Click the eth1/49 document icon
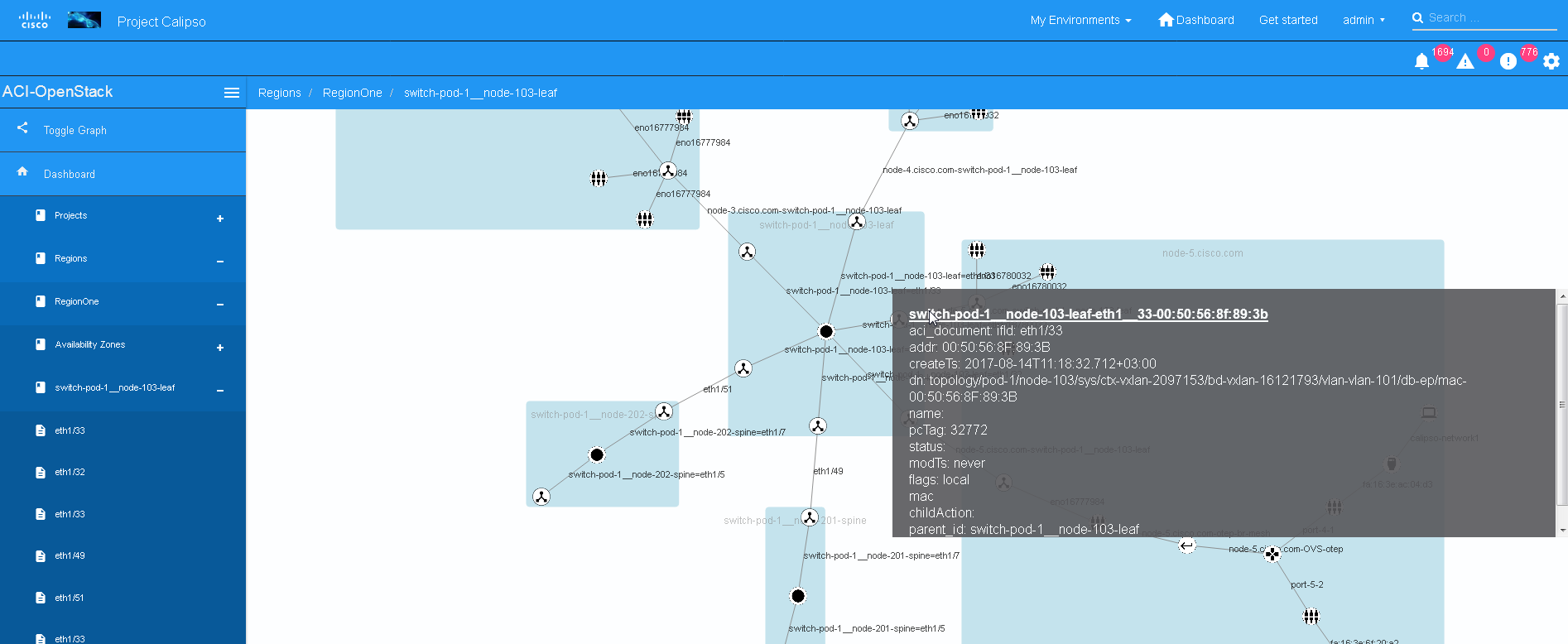Screen dimensions: 1568x644 pyautogui.click(x=41, y=556)
